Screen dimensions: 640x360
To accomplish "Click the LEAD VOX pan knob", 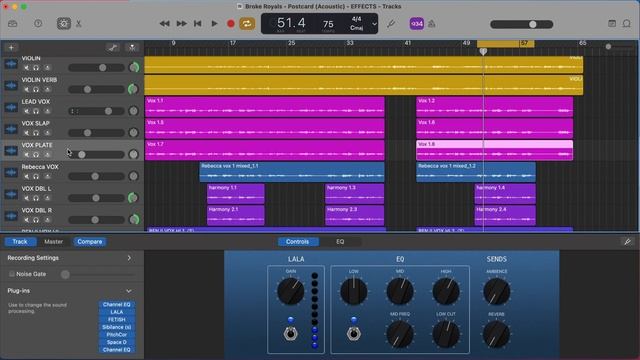I will point(133,111).
